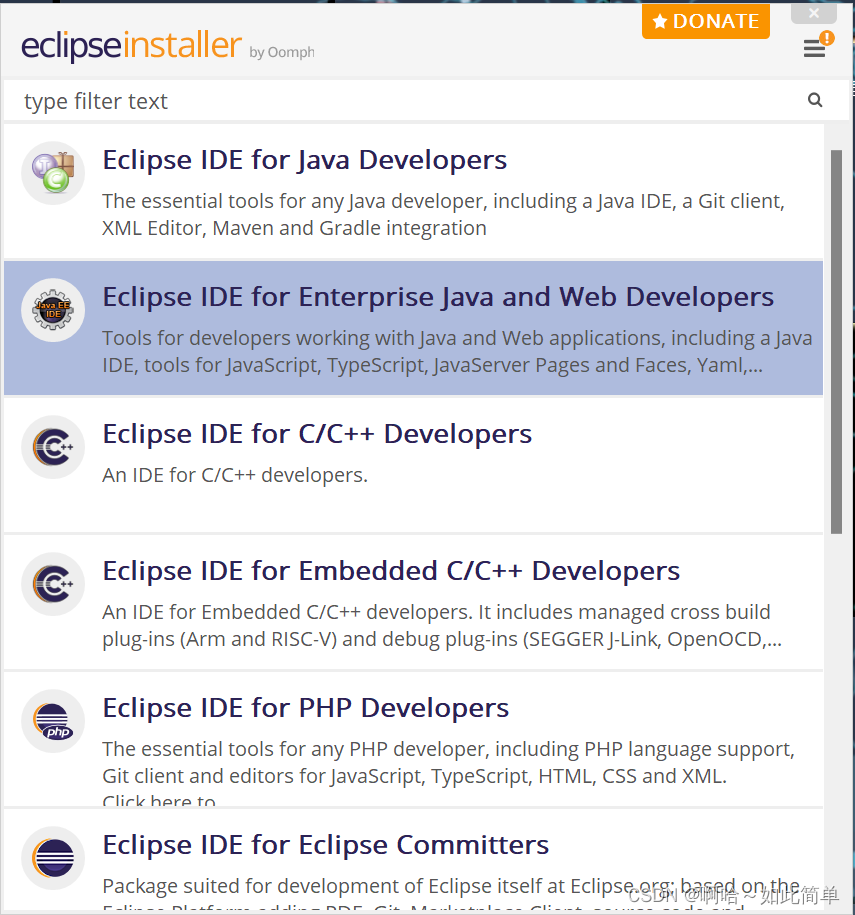Click the Eclipse IDE for Java Developers package icon
Image resolution: width=855 pixels, height=915 pixels.
pyautogui.click(x=52, y=172)
